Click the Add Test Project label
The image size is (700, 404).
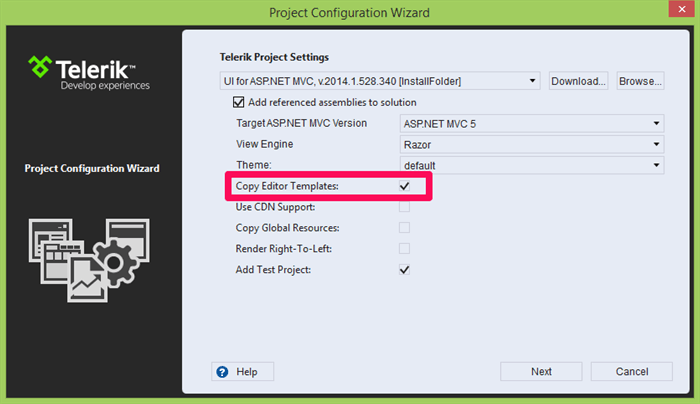(x=273, y=270)
